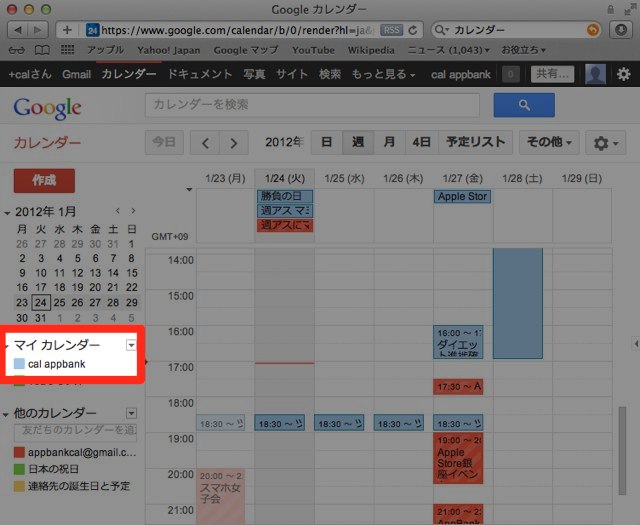Open Gmail in the Google bar
The image size is (640, 525).
pyautogui.click(x=76, y=74)
